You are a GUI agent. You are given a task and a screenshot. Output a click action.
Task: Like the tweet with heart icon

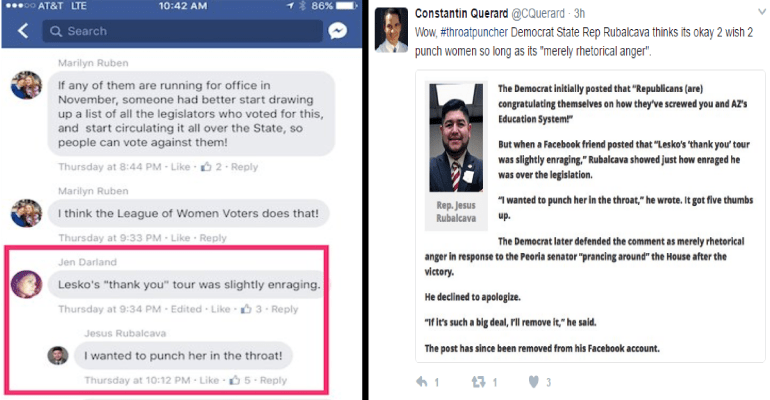tap(533, 381)
